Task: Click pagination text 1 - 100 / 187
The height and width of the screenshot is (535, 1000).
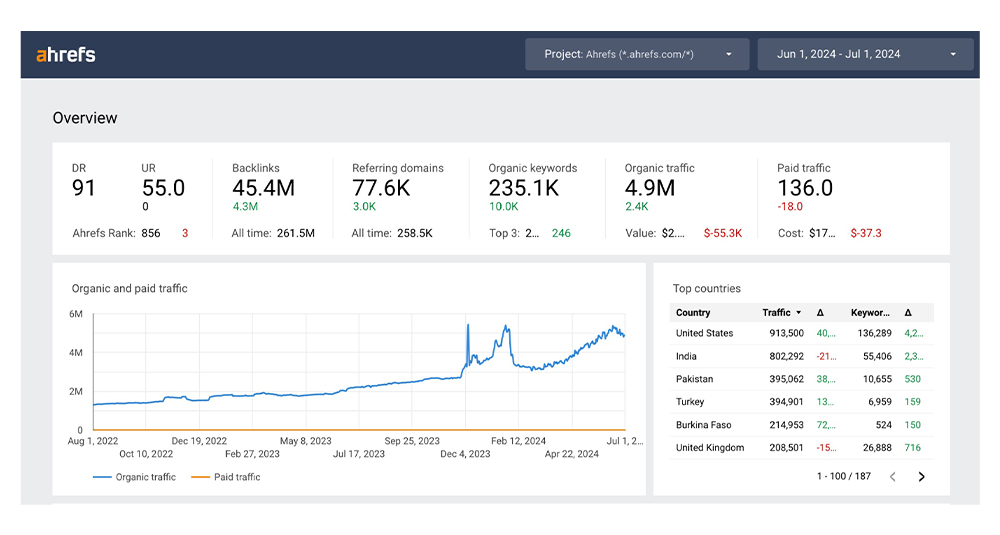Action: 844,476
